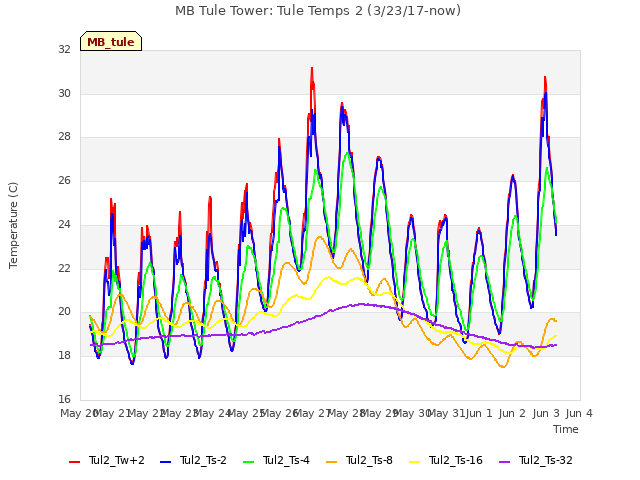The image size is (640, 480).
Task: Click the green Tul2_Ts-4 legend swatch
Action: [248, 461]
